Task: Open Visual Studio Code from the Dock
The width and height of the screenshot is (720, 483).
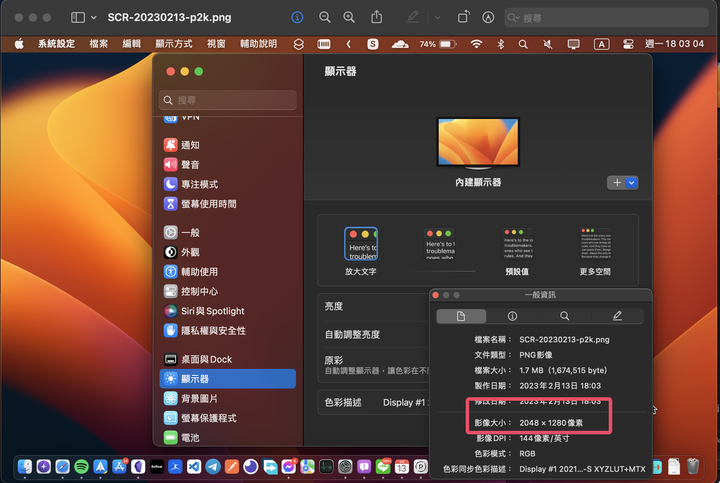Action: (x=194, y=467)
